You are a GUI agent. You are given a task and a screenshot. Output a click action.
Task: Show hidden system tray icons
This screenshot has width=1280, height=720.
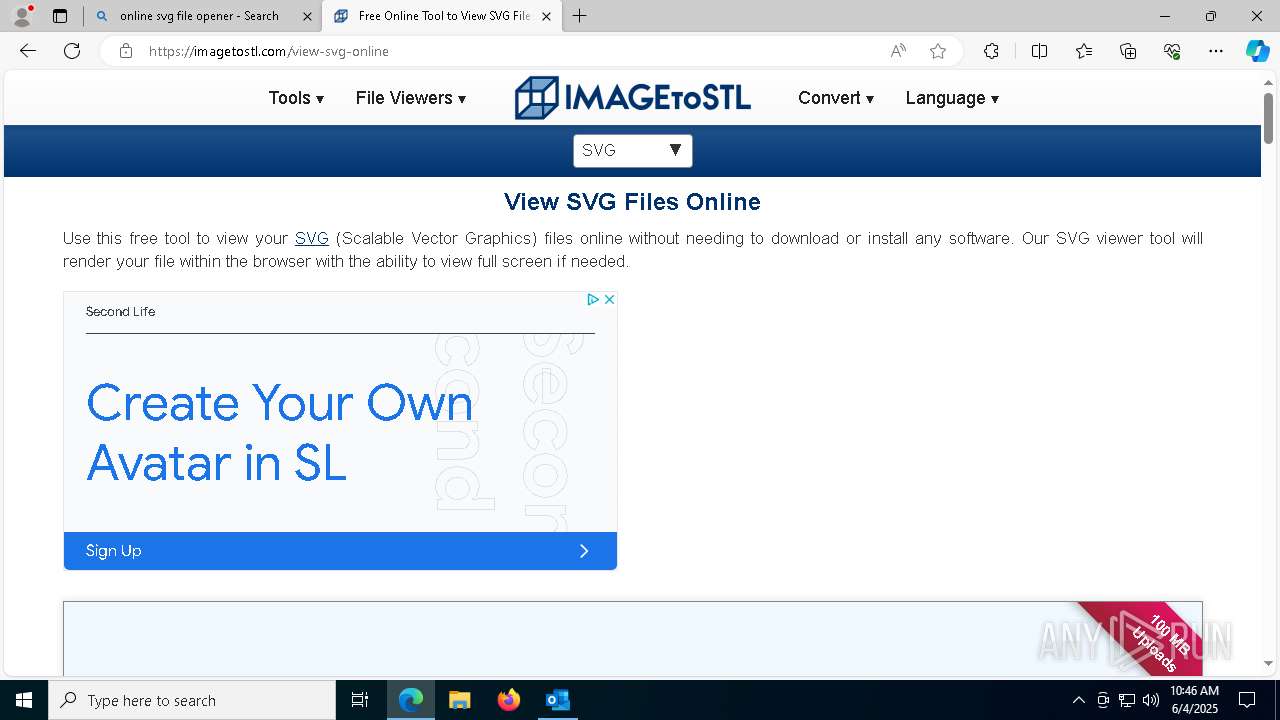1078,700
